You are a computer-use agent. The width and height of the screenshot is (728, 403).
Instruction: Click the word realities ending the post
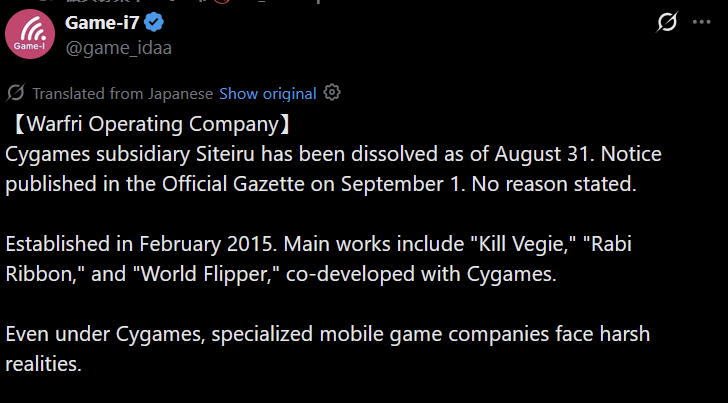(x=43, y=364)
